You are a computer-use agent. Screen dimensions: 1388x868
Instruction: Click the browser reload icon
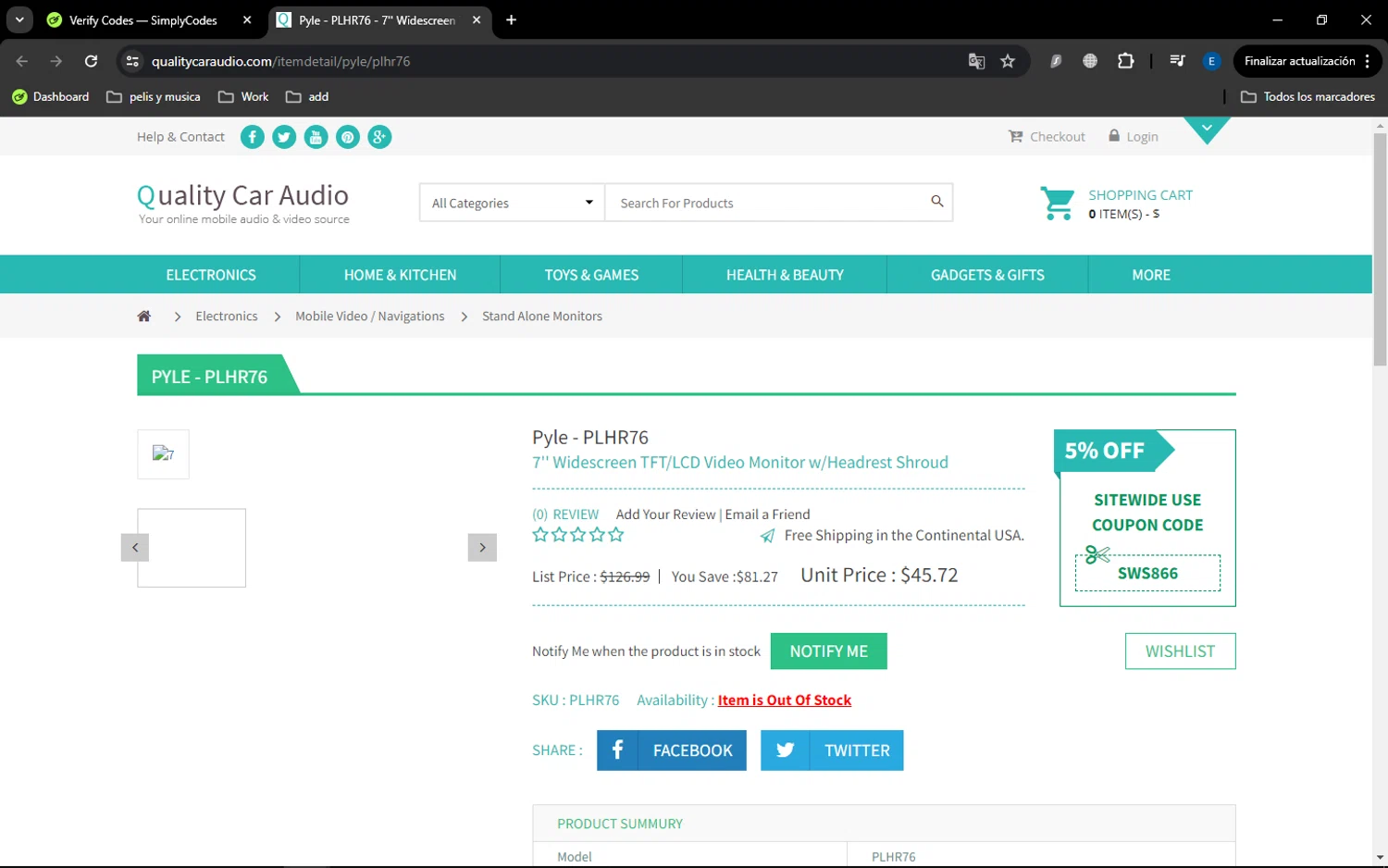(x=91, y=61)
